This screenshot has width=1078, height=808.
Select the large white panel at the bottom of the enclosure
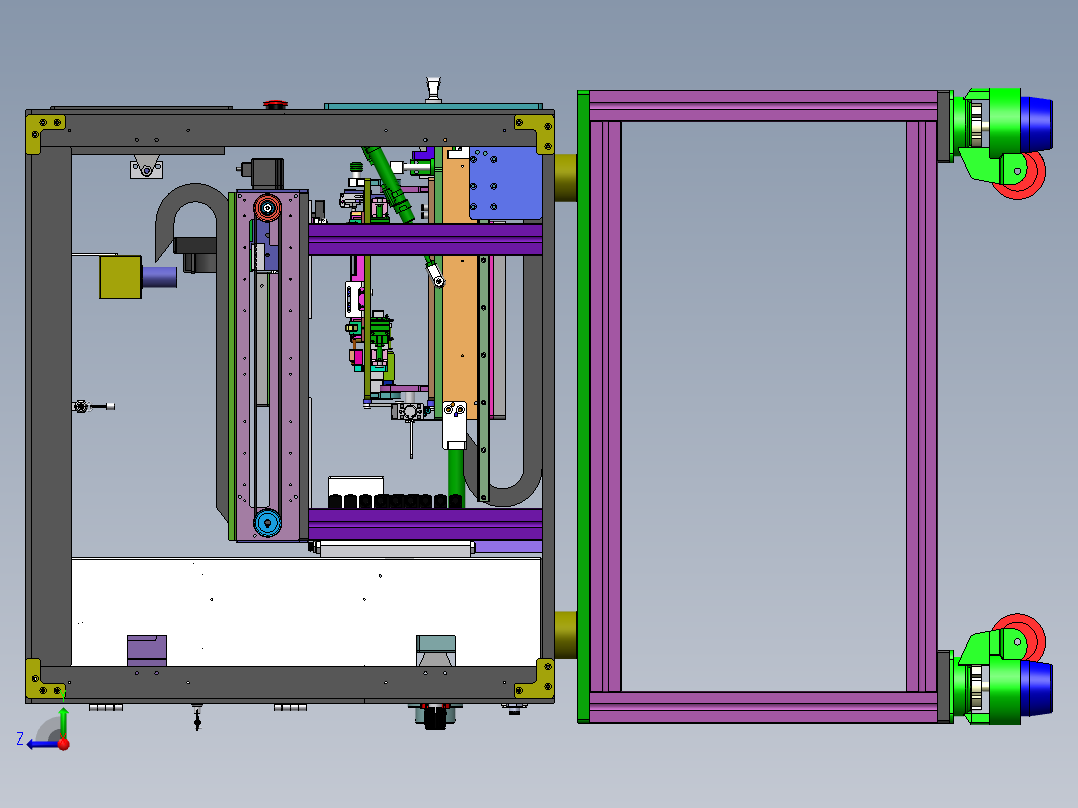point(306,612)
